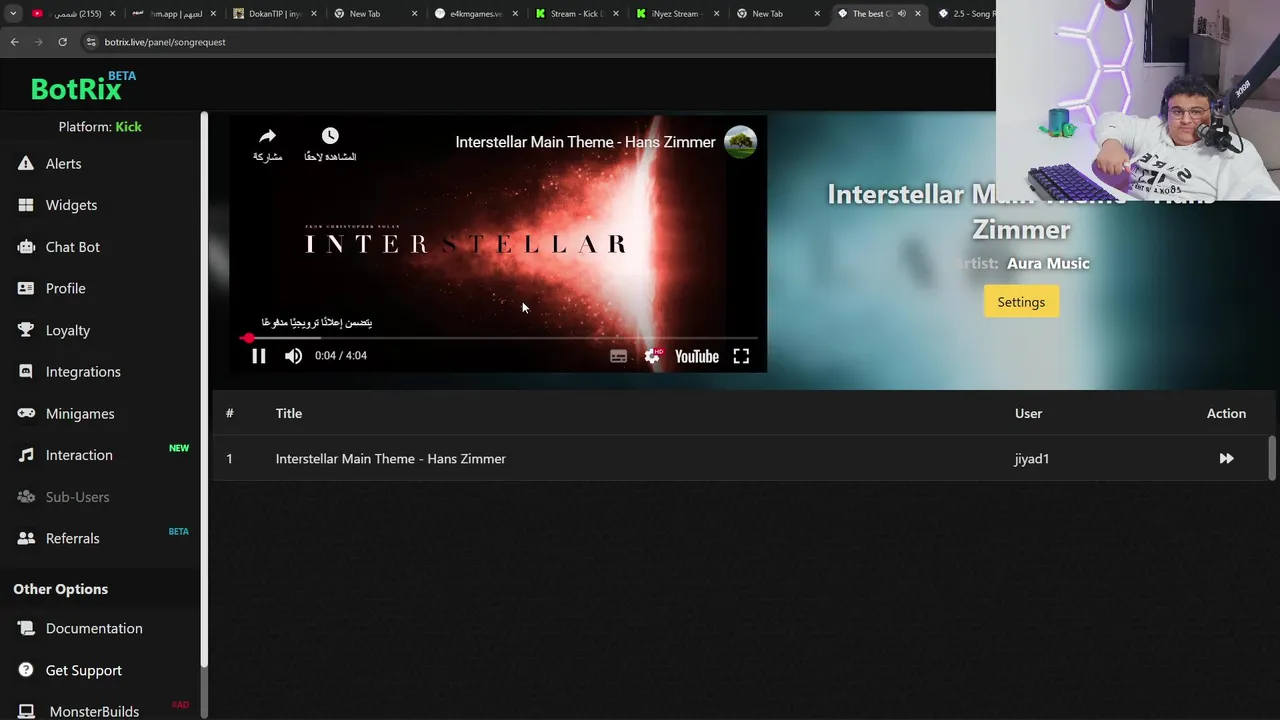Click the sidebar scrollbar
Image resolution: width=1280 pixels, height=720 pixels.
pos(204,390)
